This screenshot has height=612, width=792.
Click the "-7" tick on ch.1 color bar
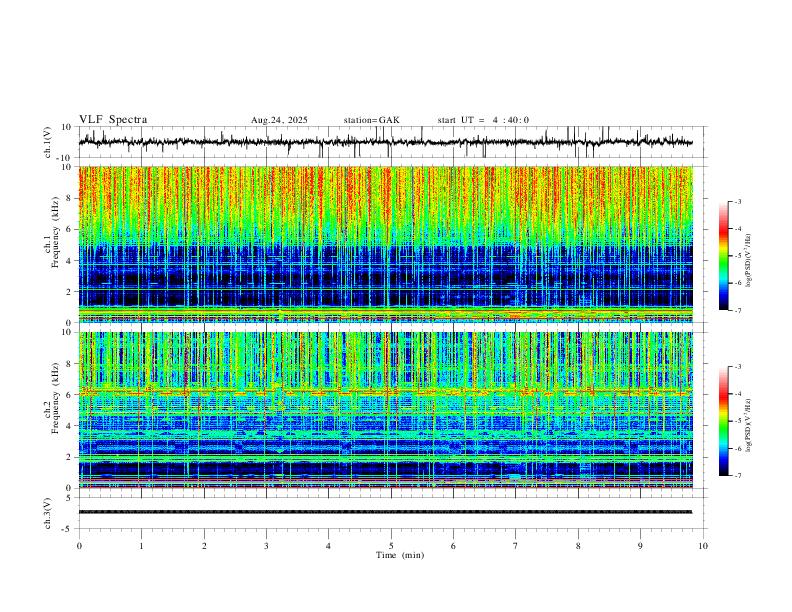(737, 310)
